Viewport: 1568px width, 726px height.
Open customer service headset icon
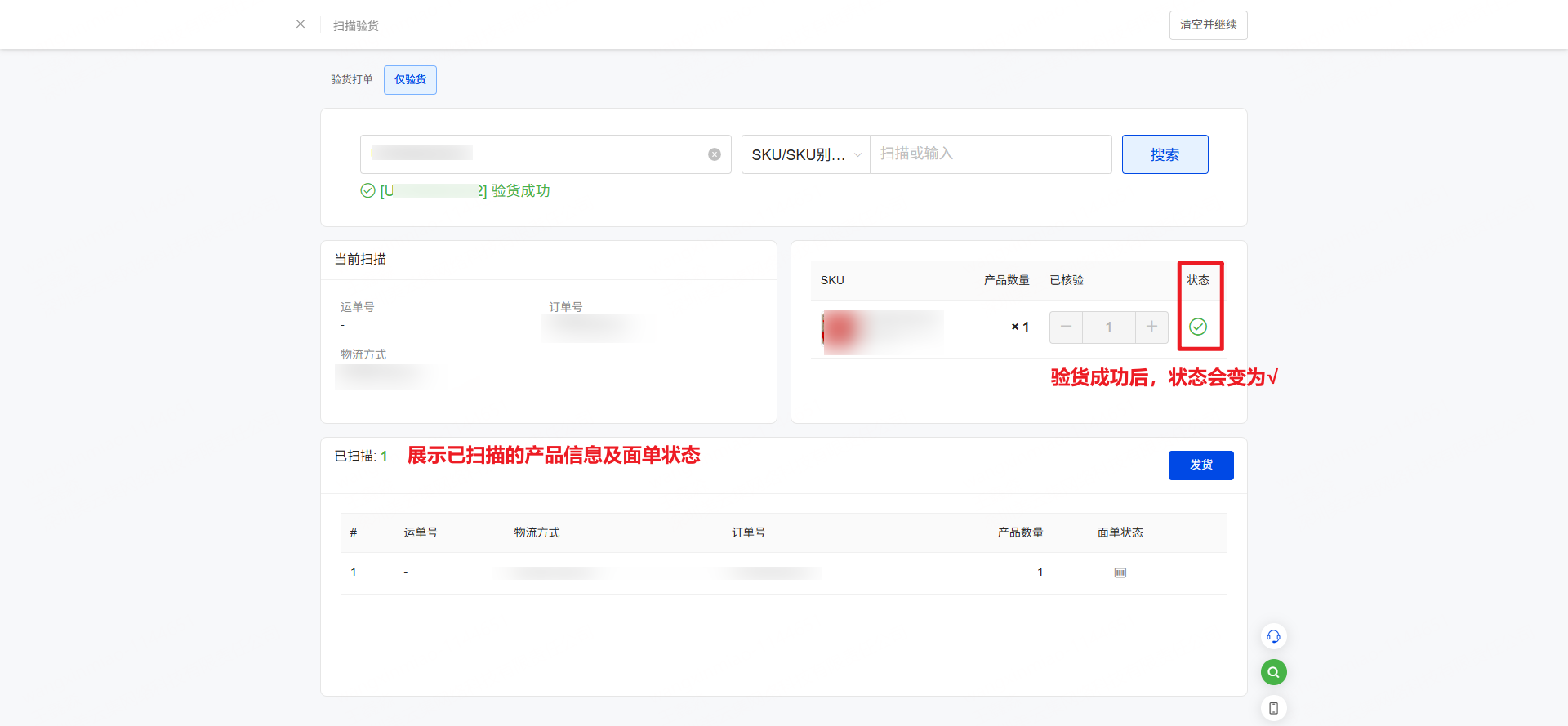1273,636
